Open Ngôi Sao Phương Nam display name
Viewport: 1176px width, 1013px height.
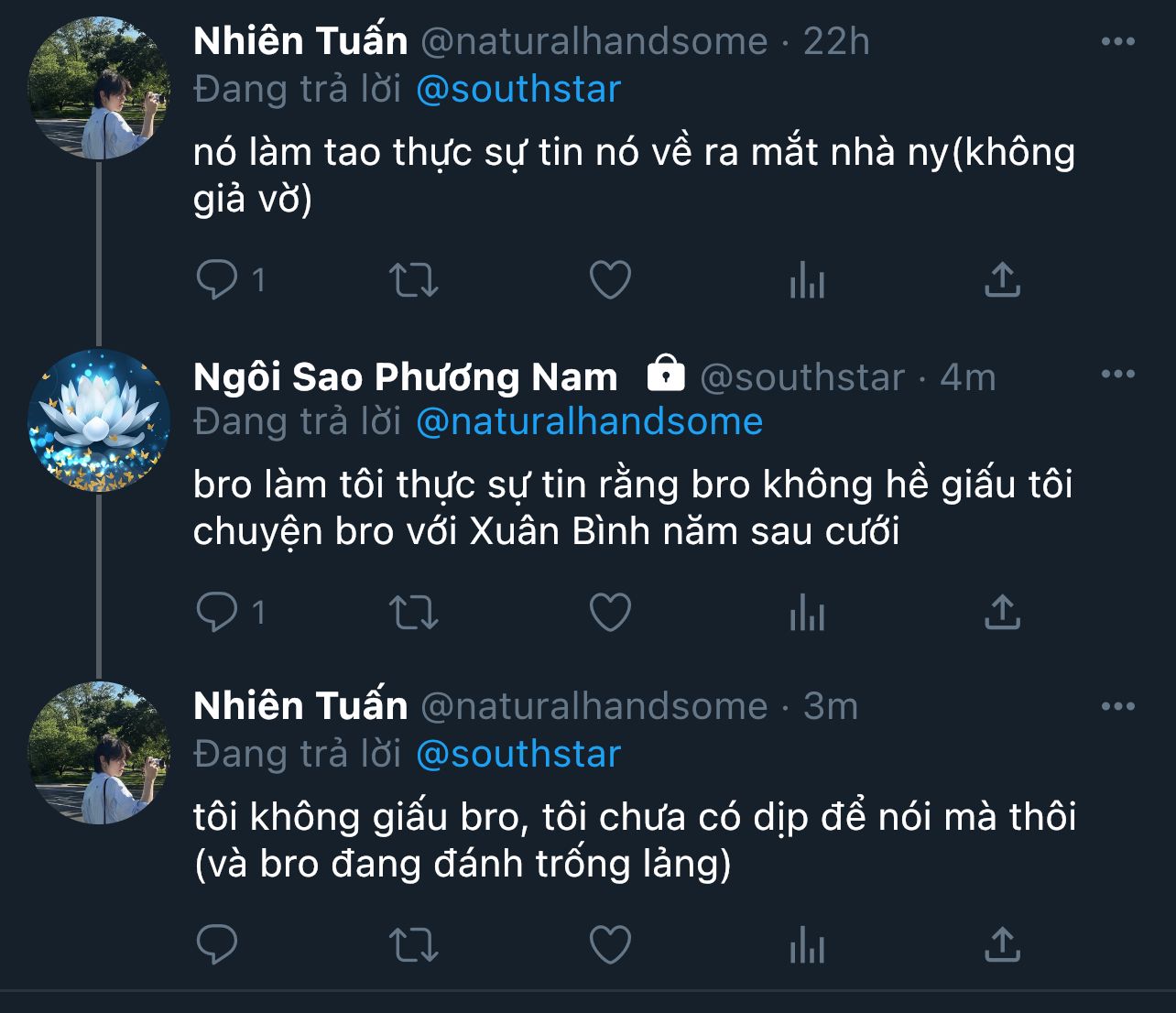point(406,376)
